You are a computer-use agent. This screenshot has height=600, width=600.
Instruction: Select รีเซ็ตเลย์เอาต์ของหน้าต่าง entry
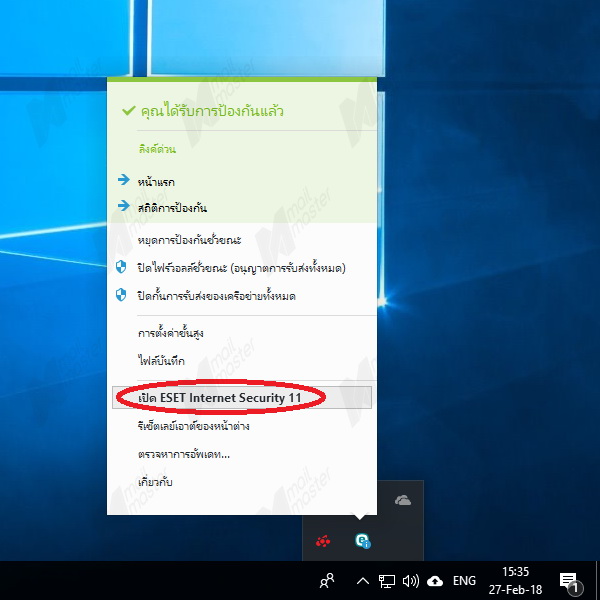tap(194, 426)
